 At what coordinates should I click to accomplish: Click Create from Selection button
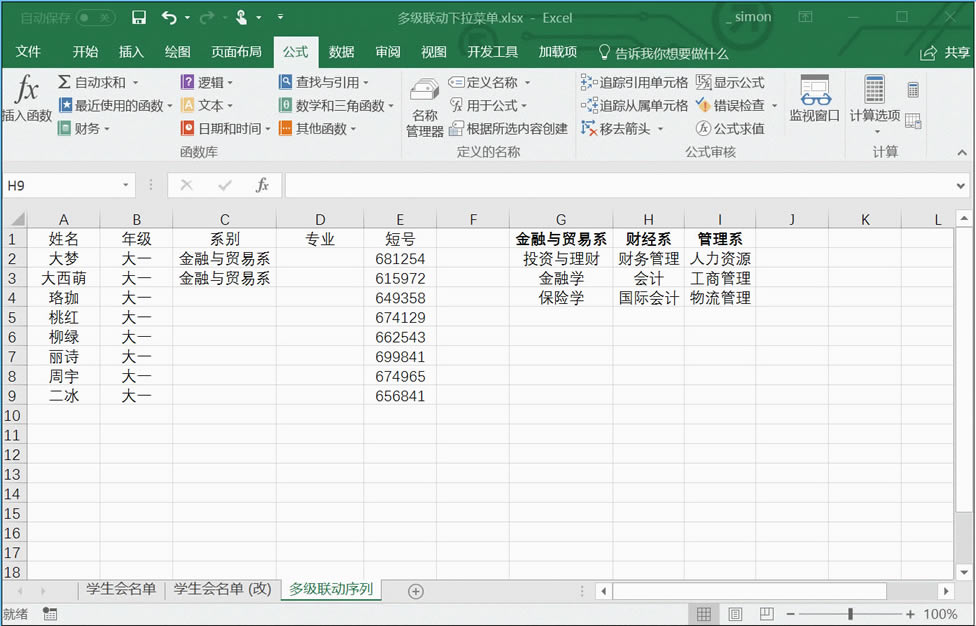[508, 128]
